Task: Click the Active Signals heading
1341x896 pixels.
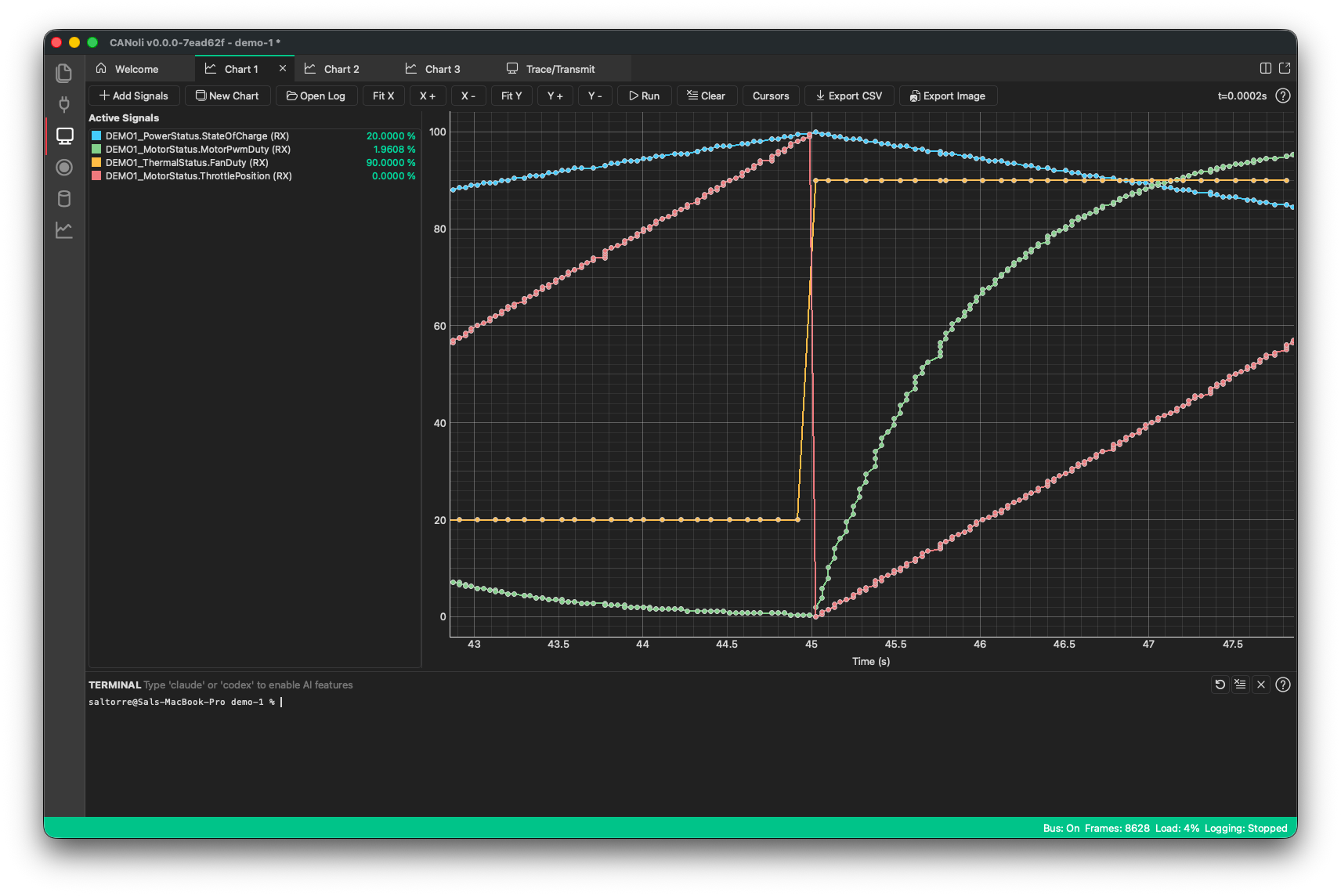Action: [x=124, y=117]
